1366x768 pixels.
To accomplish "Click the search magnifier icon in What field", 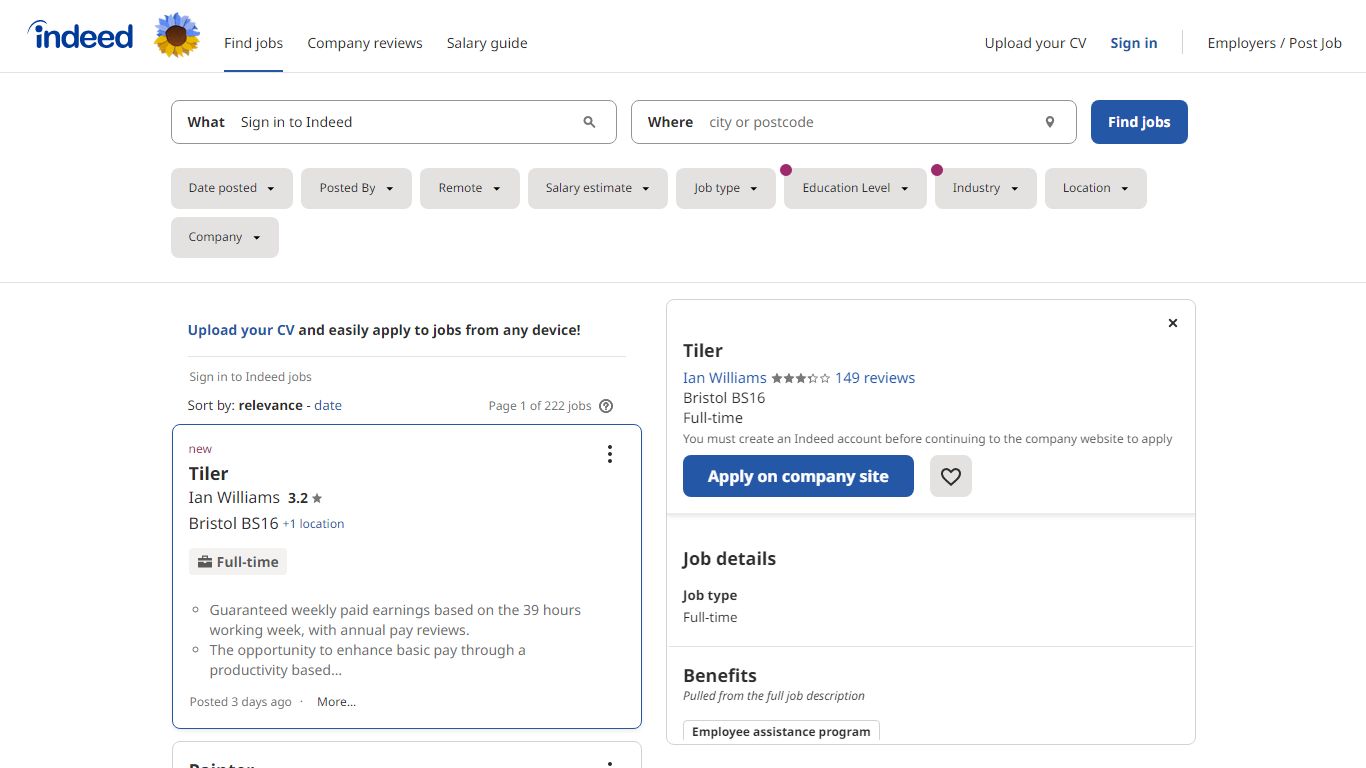I will point(589,122).
